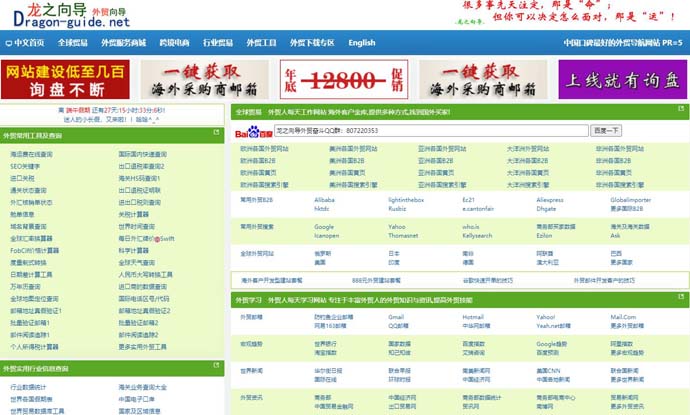This screenshot has height=415, width=690.
Task: Open the SEO关键字 tool link
Action: [25, 166]
